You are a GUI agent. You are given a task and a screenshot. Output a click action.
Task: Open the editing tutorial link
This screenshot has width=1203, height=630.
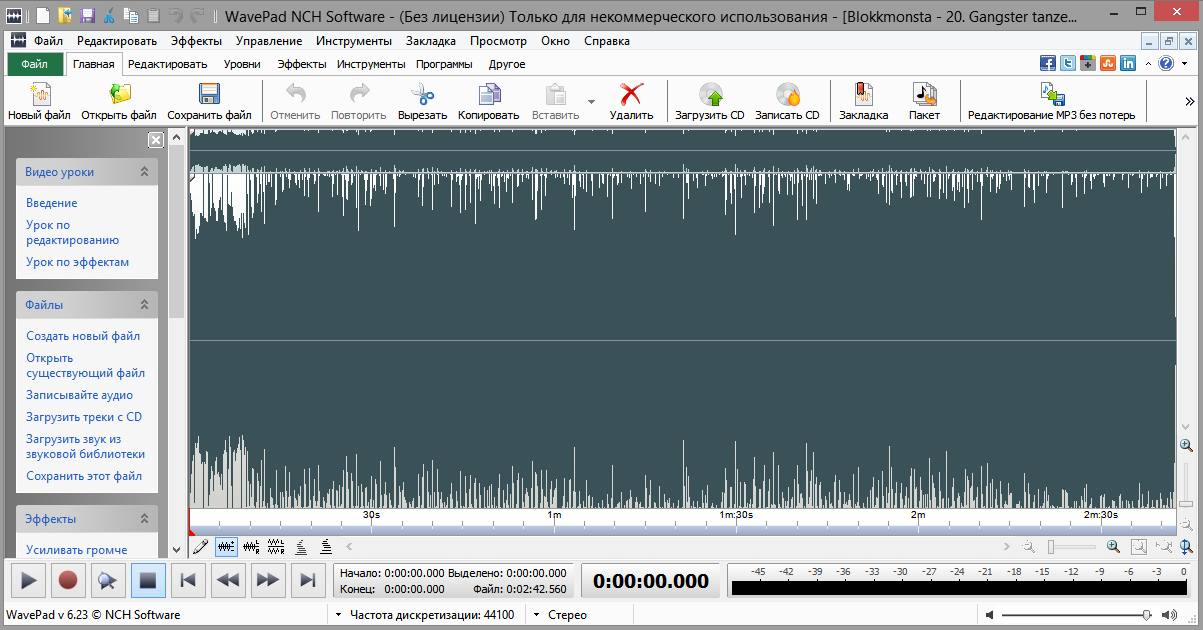click(x=72, y=233)
